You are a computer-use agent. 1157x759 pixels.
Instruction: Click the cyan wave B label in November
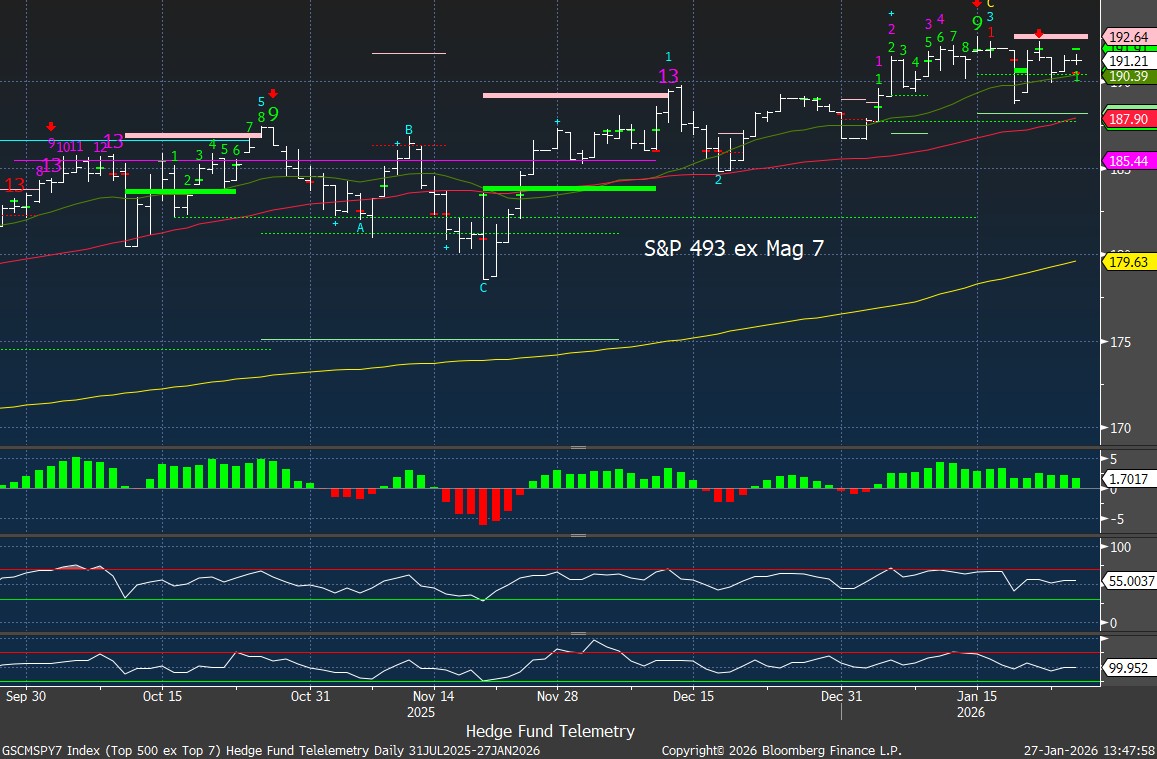pyautogui.click(x=408, y=130)
